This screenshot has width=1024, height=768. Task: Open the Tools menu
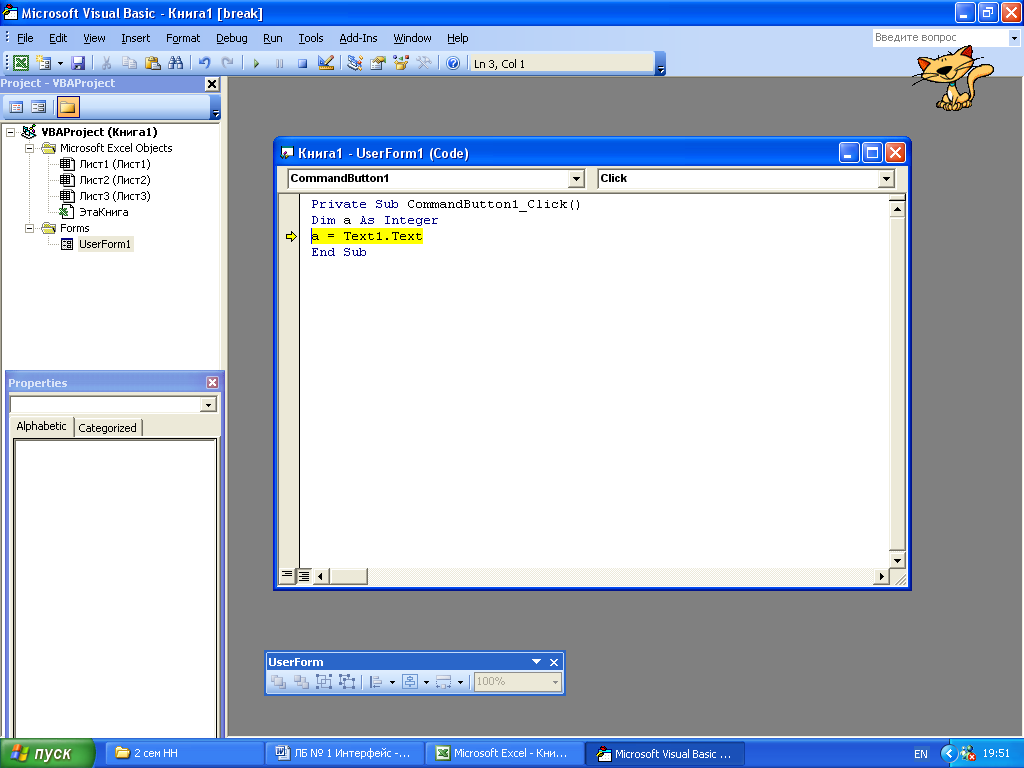point(311,38)
